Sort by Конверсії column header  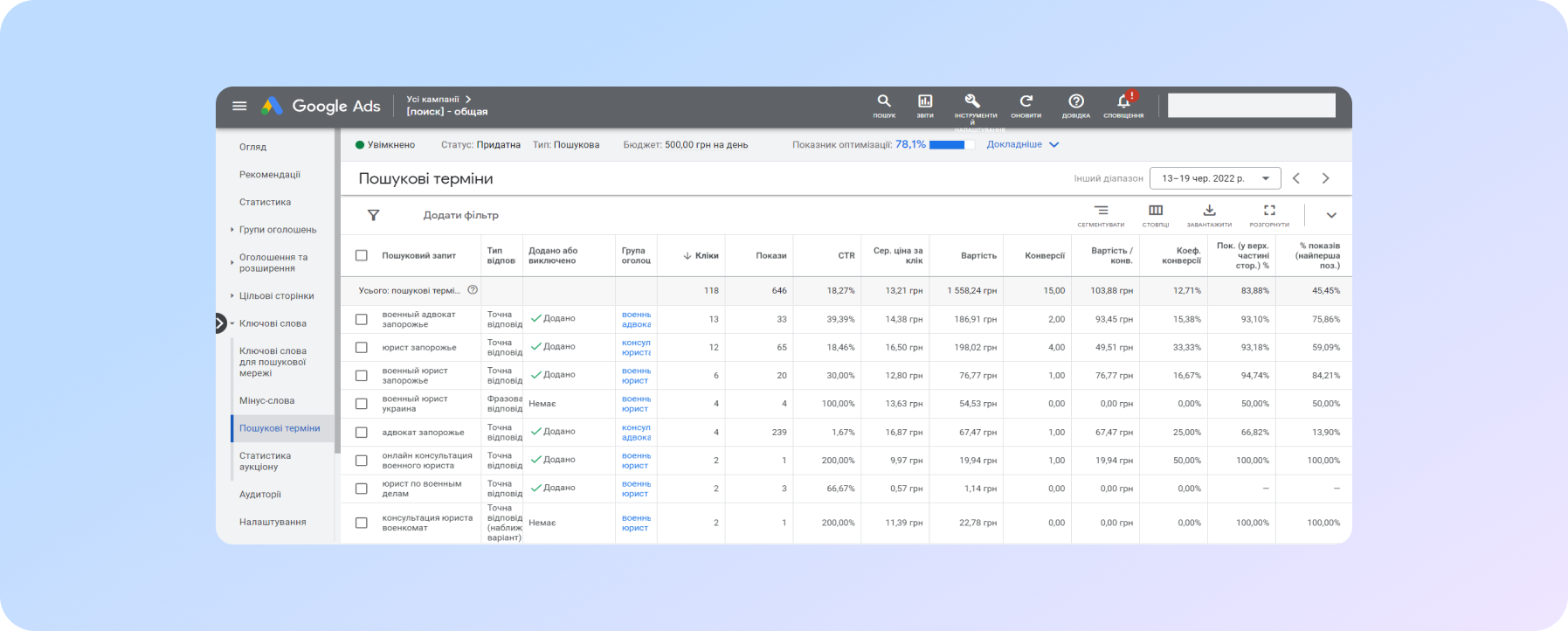click(1045, 255)
